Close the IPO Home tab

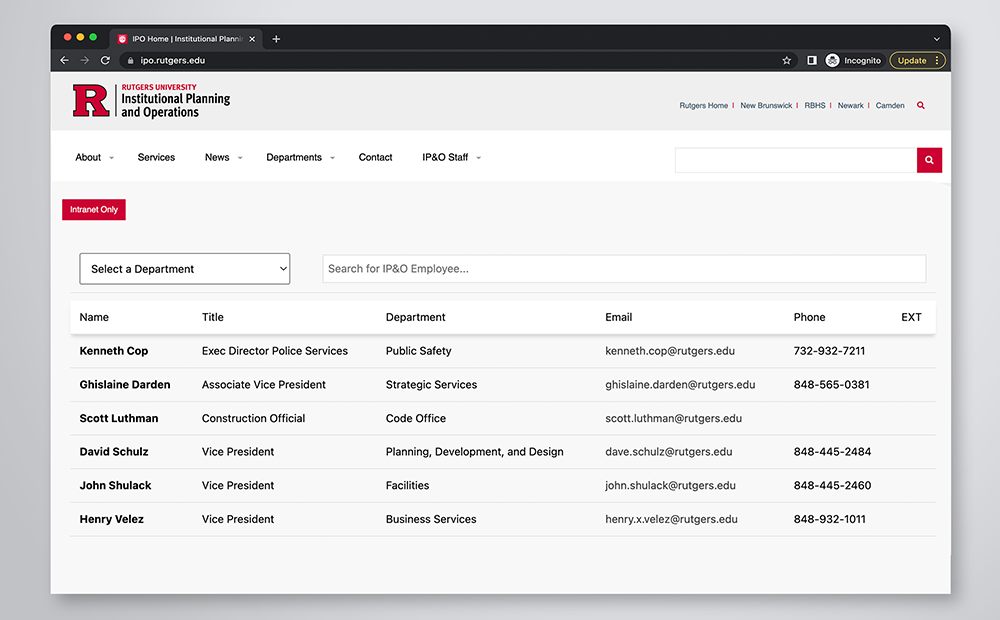tap(252, 39)
